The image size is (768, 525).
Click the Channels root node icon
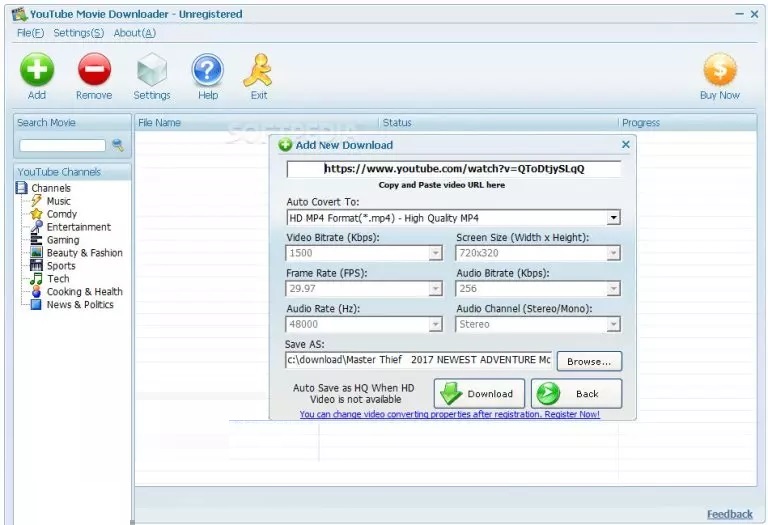click(22, 188)
